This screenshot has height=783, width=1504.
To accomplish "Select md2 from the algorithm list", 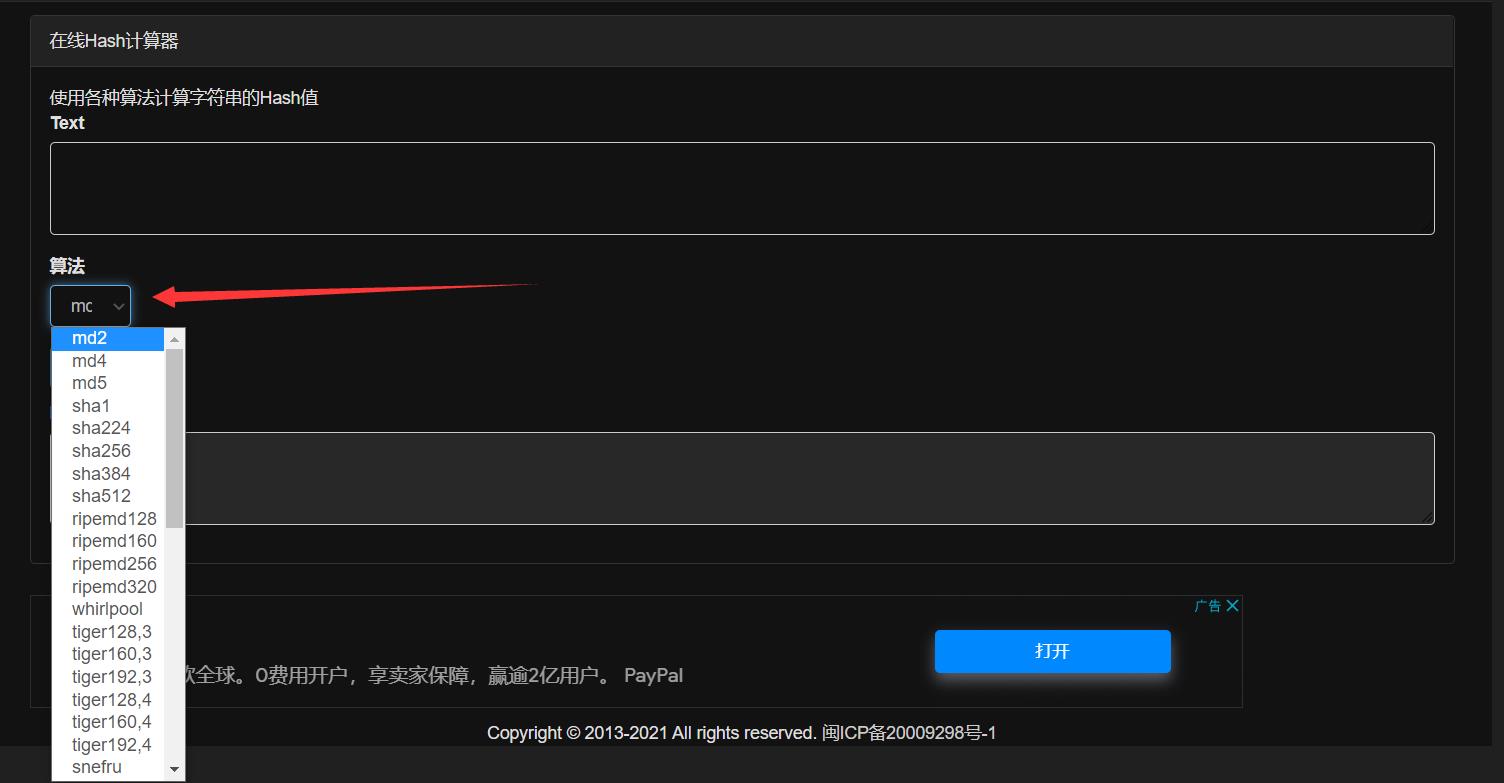I will pyautogui.click(x=108, y=339).
